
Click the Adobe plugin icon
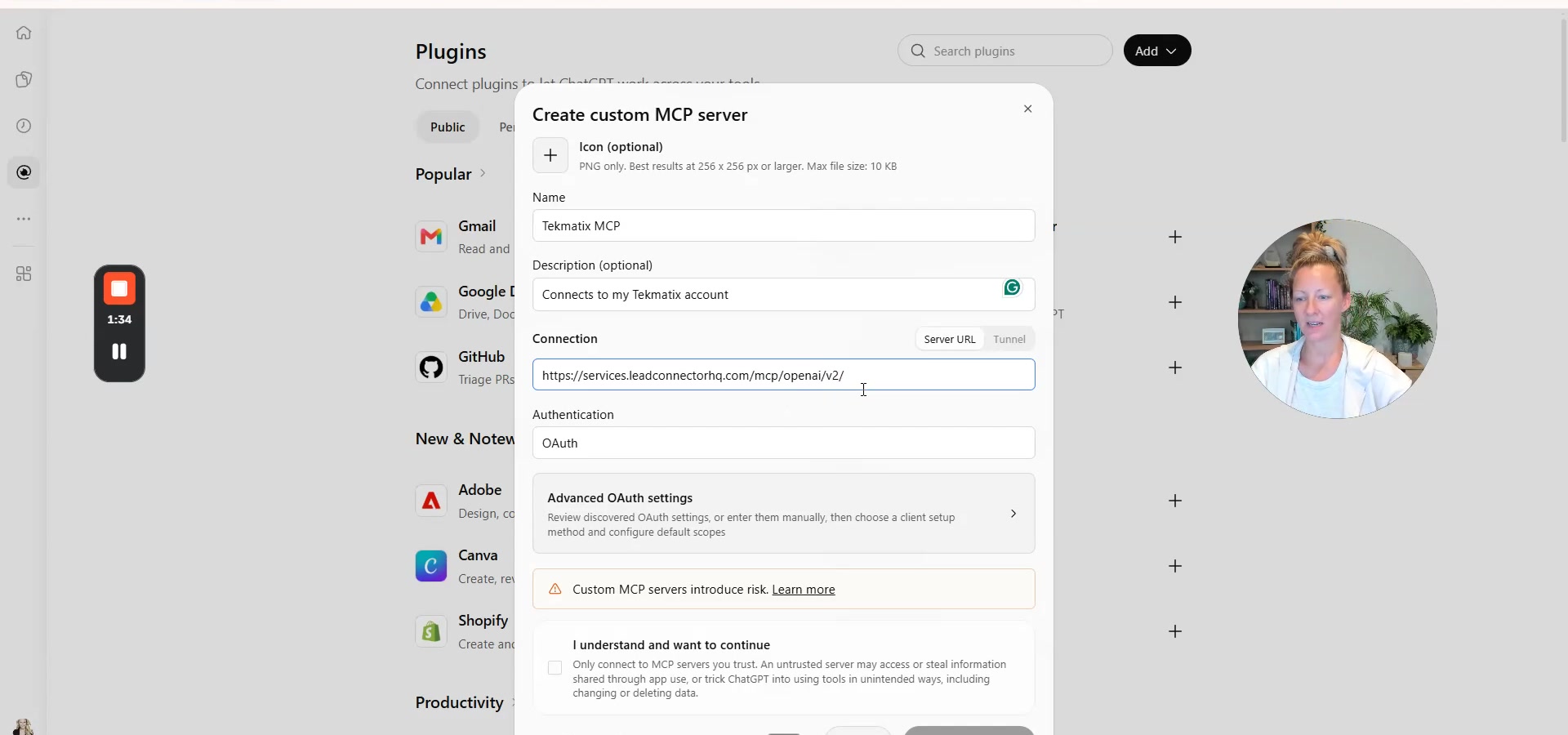point(431,501)
